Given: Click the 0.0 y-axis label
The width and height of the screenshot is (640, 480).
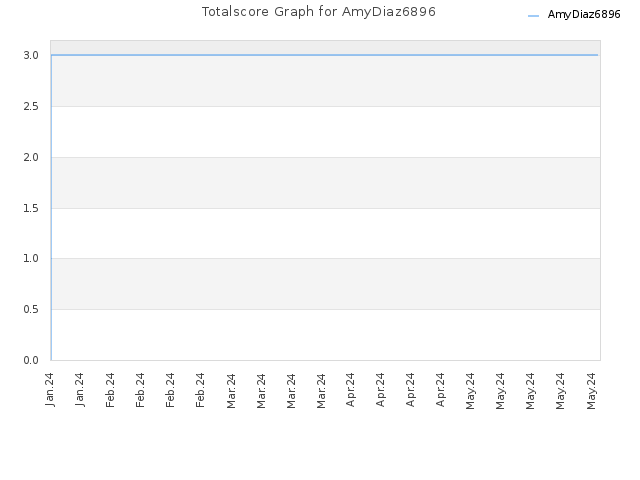Looking at the screenshot, I should point(31,360).
